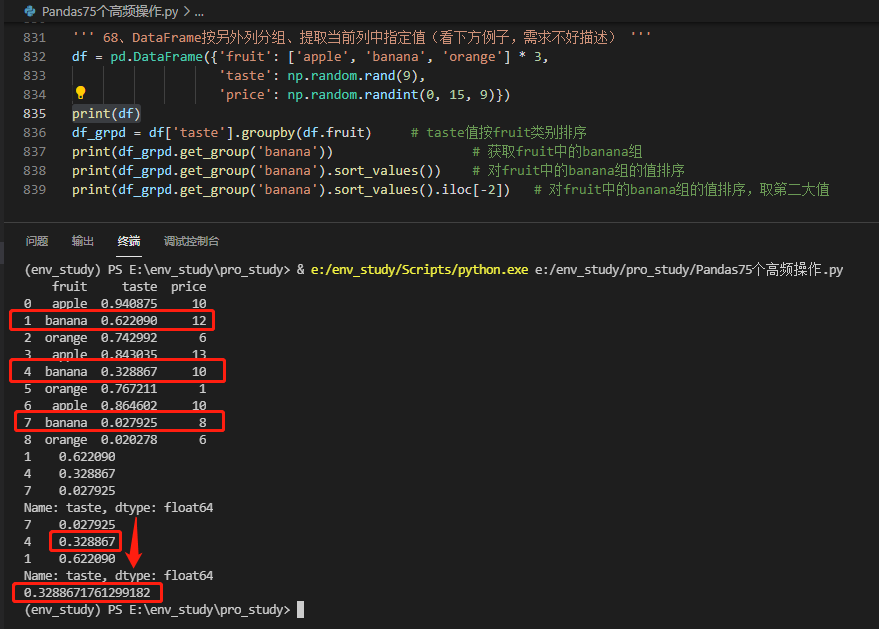879x629 pixels.
Task: Click line number 831 in the gutter
Action: click(x=35, y=38)
